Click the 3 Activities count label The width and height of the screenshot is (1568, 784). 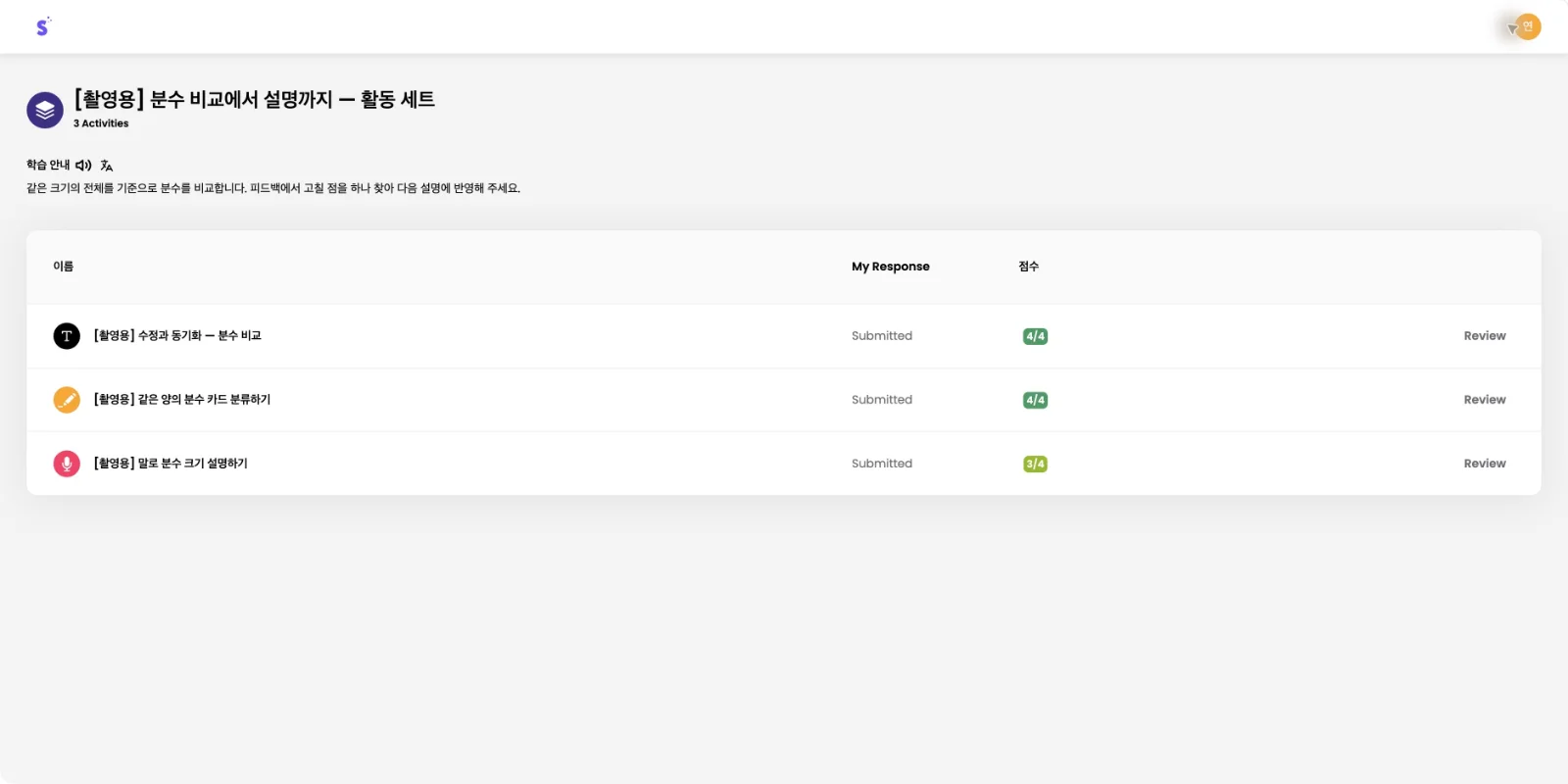(x=101, y=123)
